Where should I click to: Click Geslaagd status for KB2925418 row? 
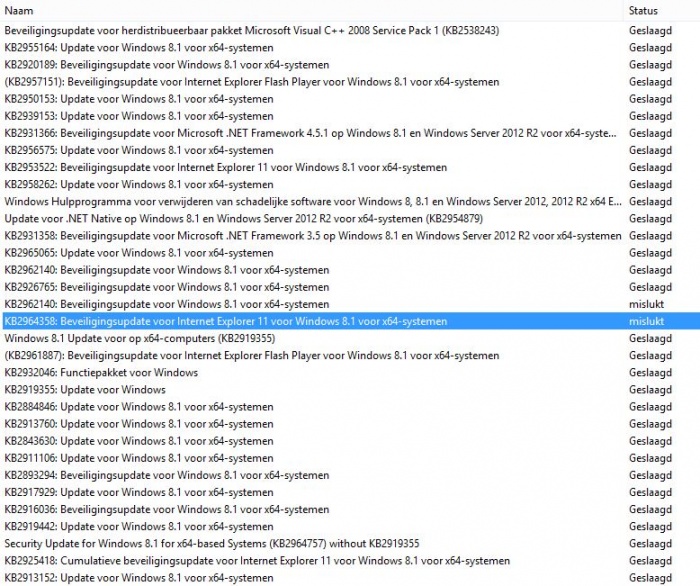tap(650, 561)
